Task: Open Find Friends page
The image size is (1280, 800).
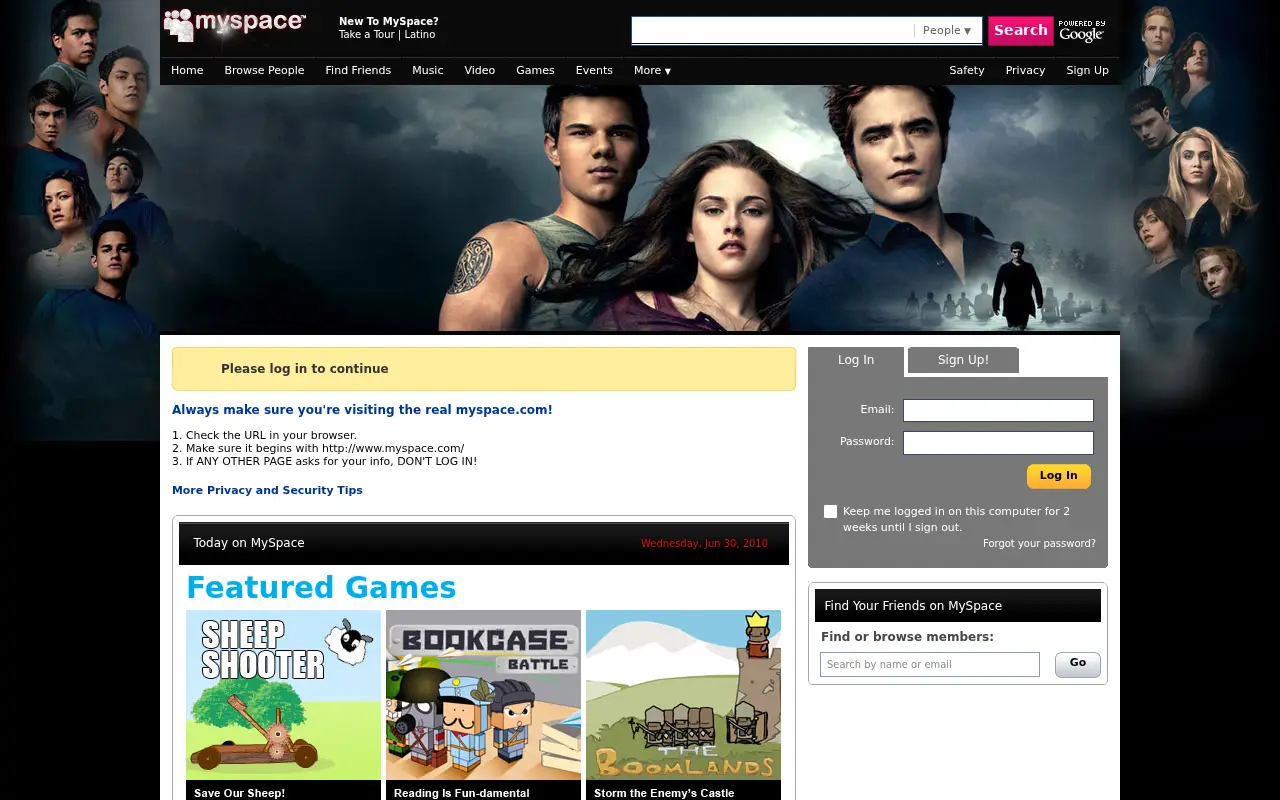Action: [358, 71]
